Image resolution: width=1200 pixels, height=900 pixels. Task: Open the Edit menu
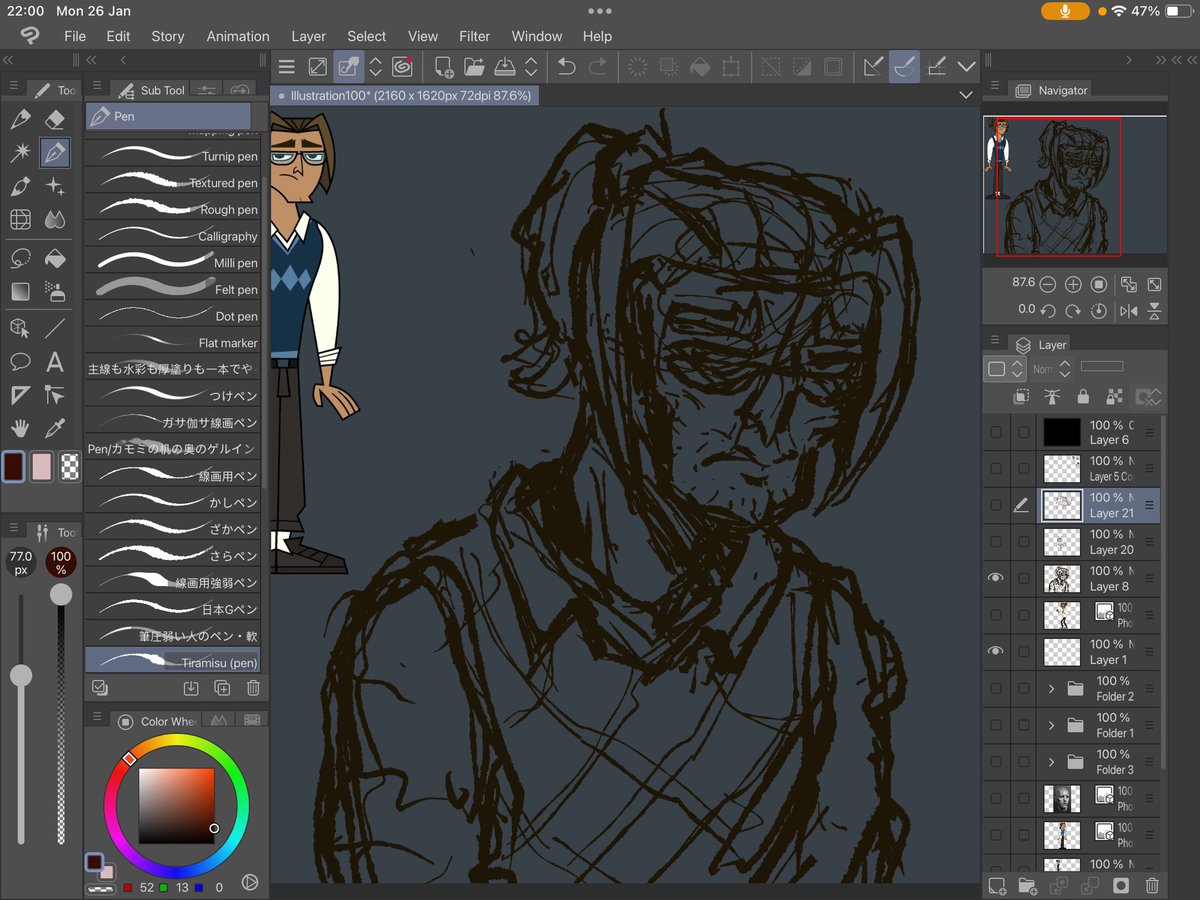tap(118, 36)
